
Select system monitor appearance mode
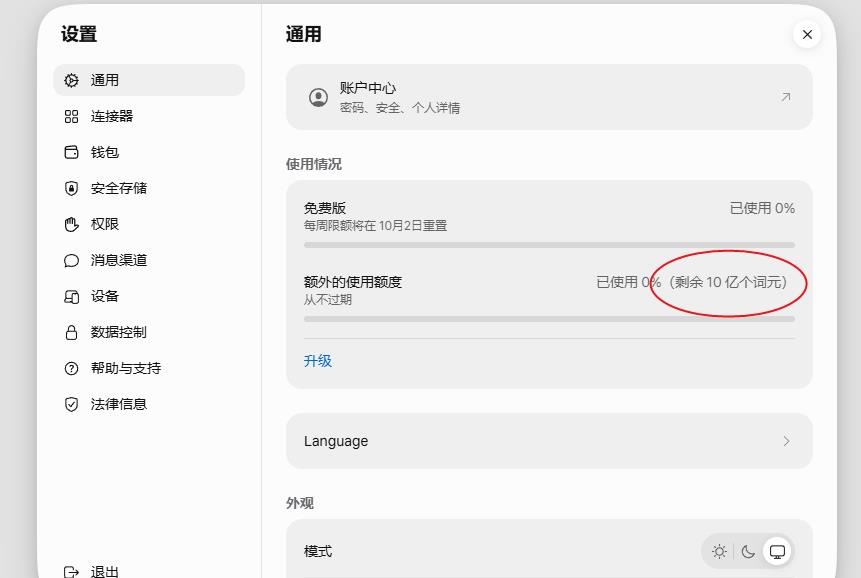[777, 551]
